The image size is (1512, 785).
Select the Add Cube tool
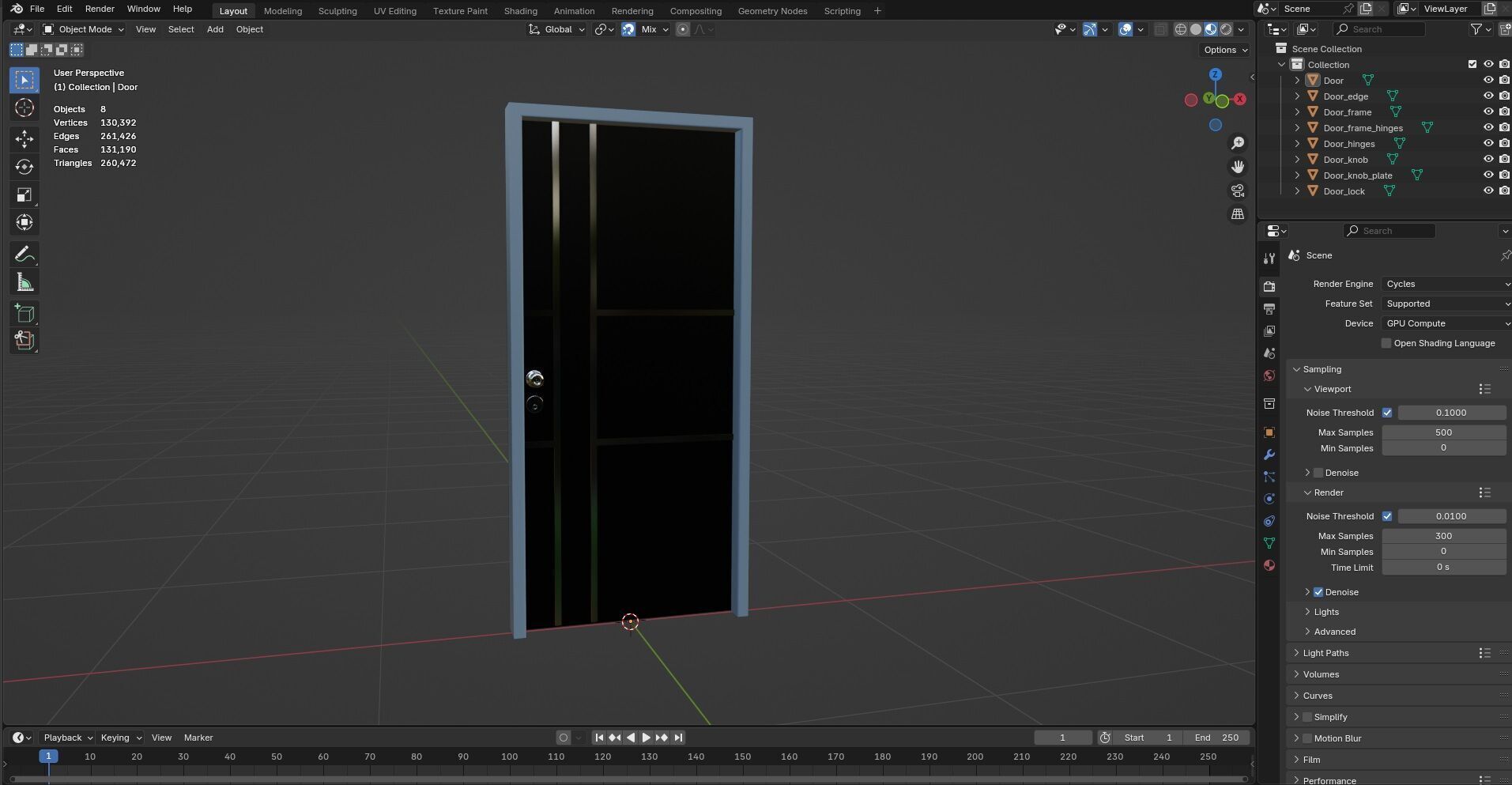point(25,314)
